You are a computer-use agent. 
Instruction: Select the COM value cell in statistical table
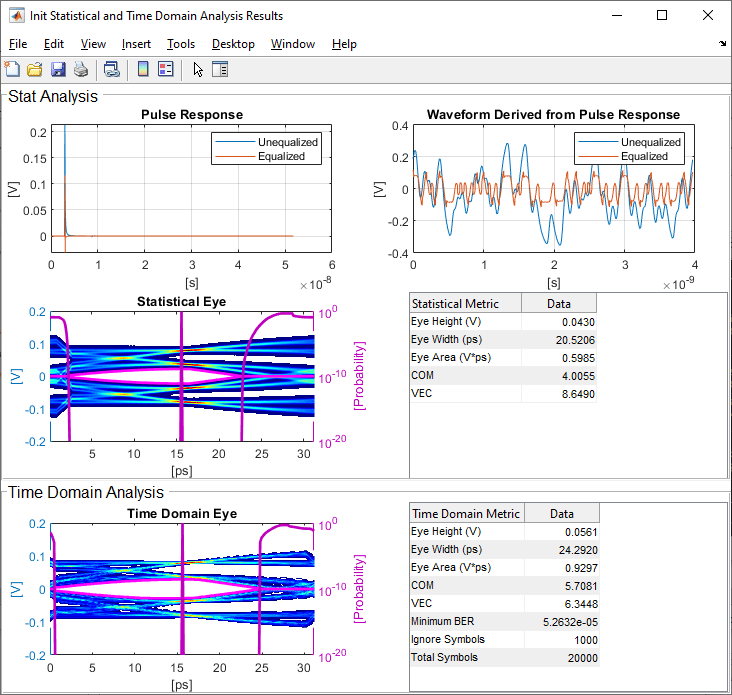[x=560, y=375]
